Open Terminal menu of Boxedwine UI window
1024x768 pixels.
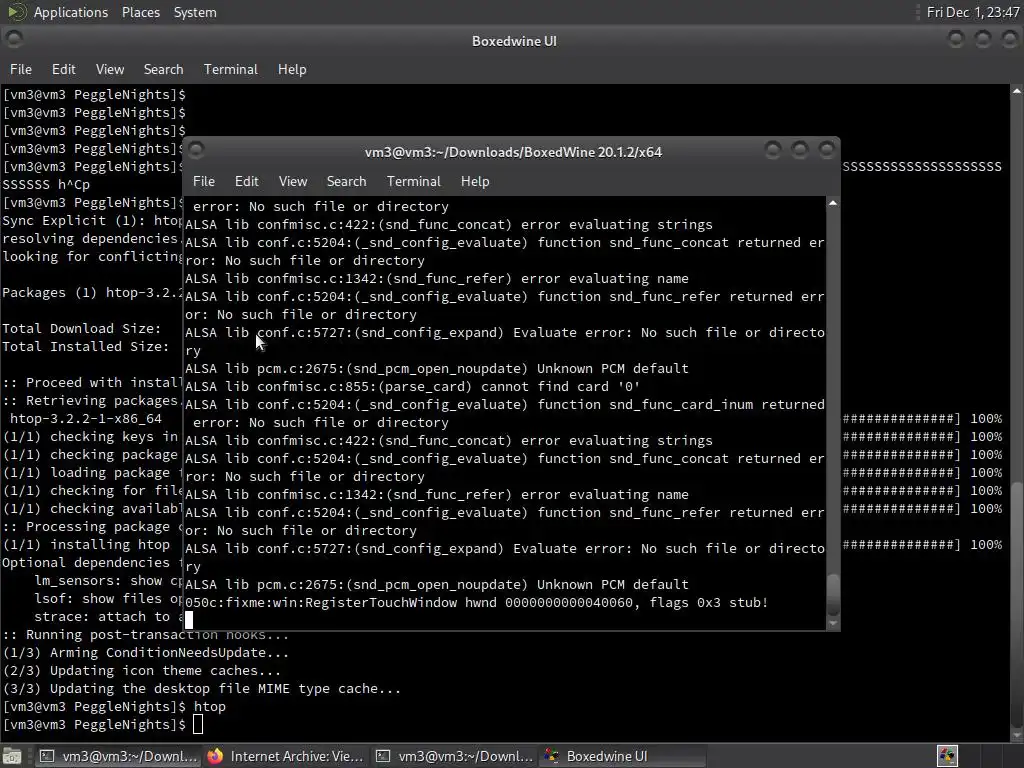(x=231, y=69)
